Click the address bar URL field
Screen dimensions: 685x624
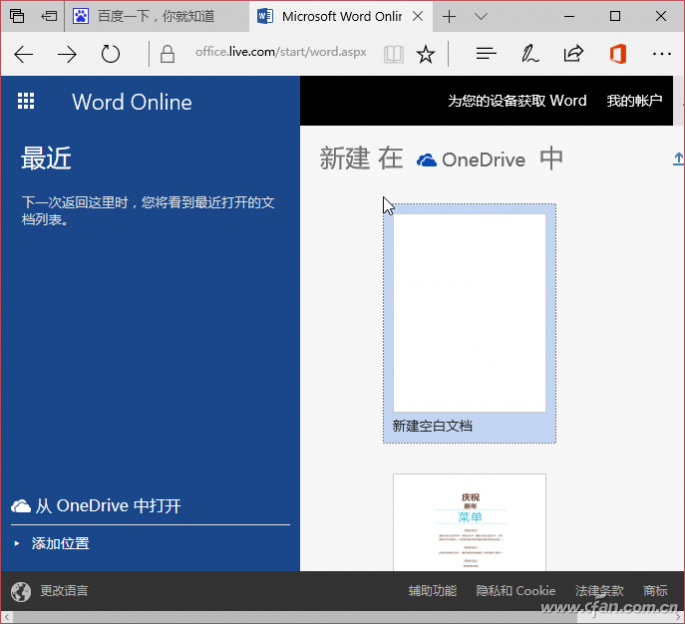click(x=280, y=52)
